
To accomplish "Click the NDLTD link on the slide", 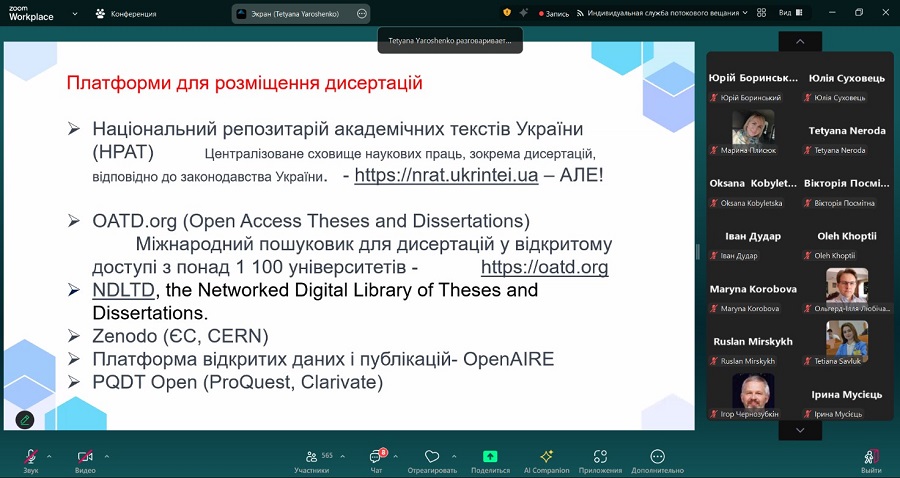I will [123, 290].
